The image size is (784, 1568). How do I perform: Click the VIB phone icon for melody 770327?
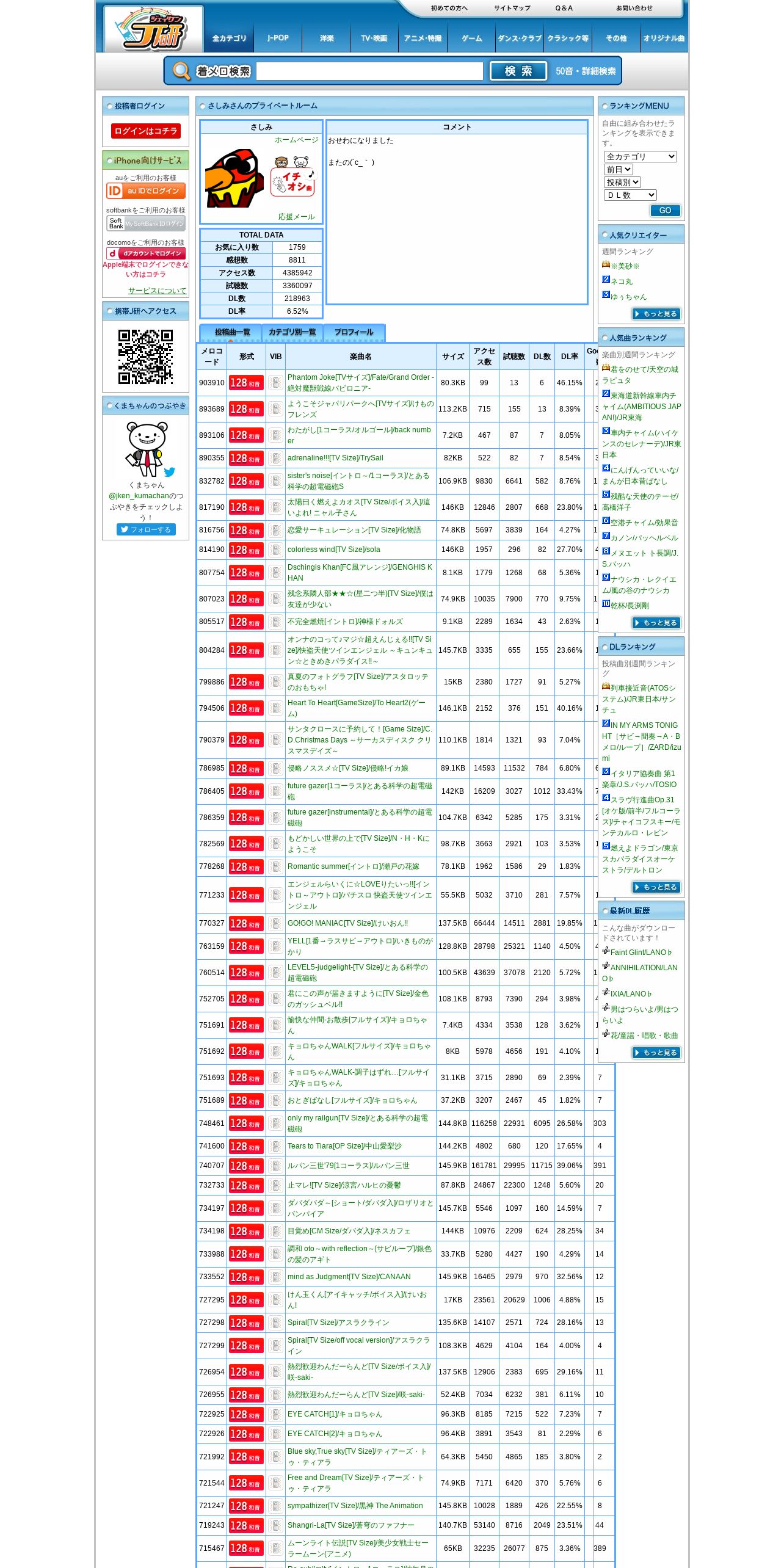(x=275, y=923)
